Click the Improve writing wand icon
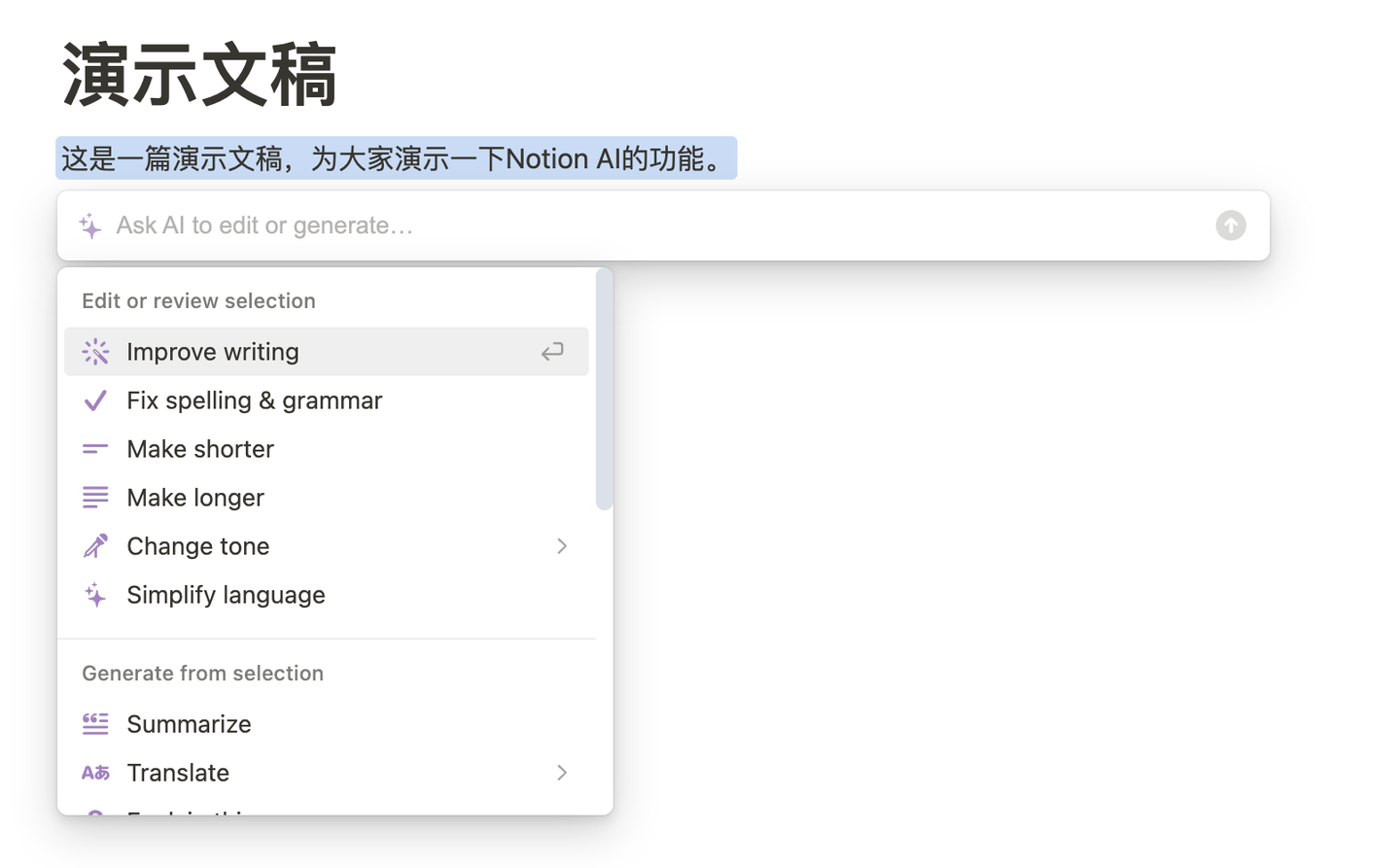The width and height of the screenshot is (1400, 868). click(95, 352)
